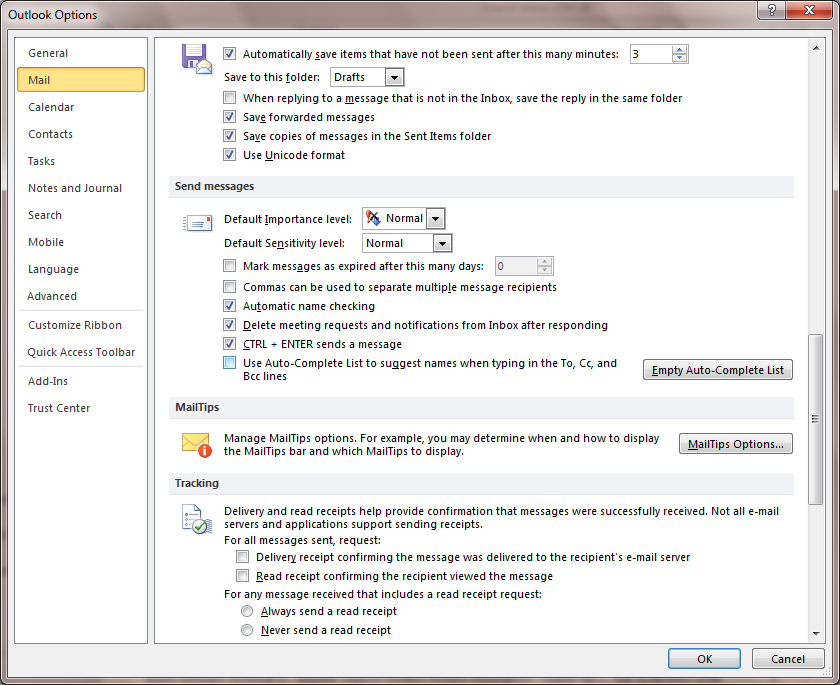Select Always send a read receipt

tap(247, 611)
